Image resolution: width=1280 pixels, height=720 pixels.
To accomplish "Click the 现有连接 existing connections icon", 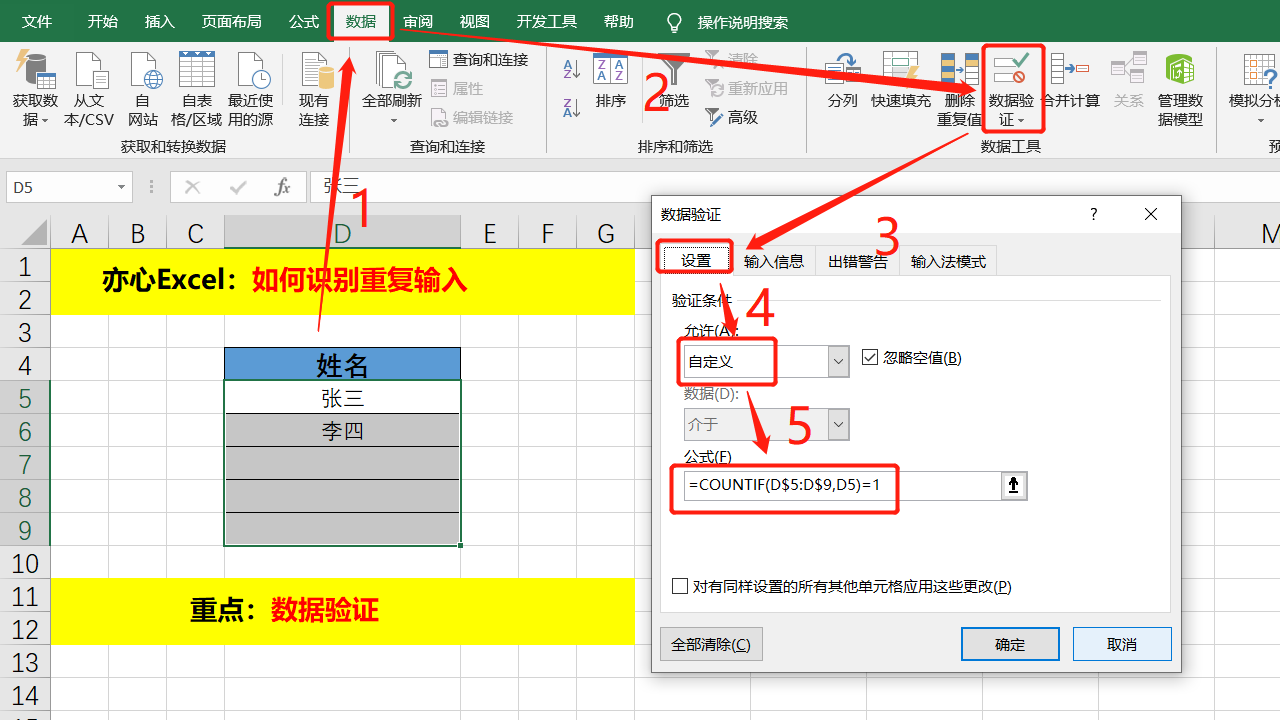I will point(314,90).
